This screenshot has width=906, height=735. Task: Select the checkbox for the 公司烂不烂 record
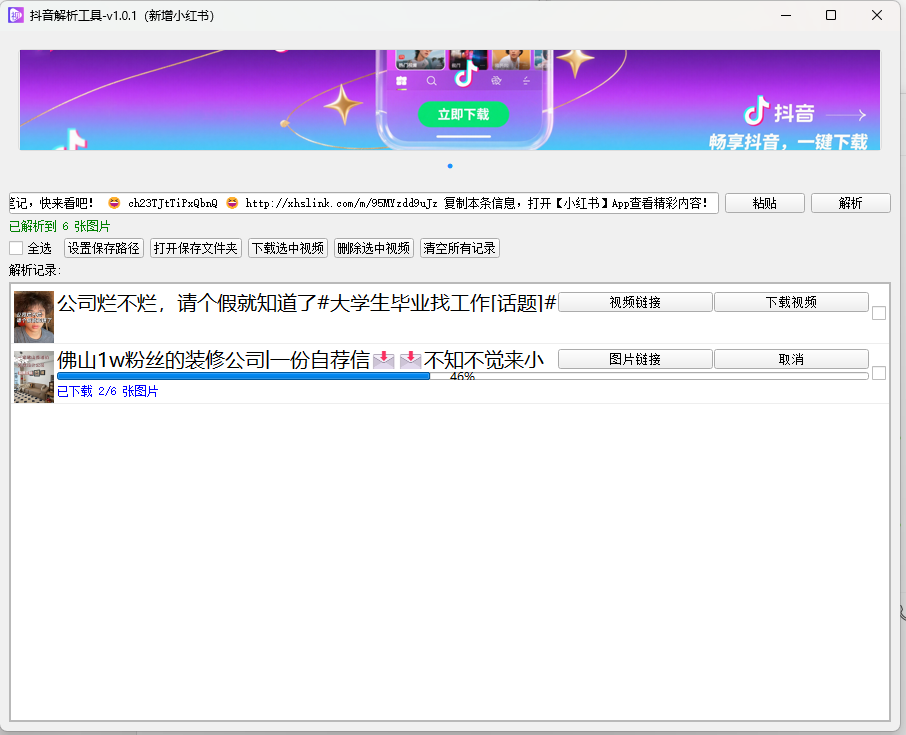(x=879, y=313)
